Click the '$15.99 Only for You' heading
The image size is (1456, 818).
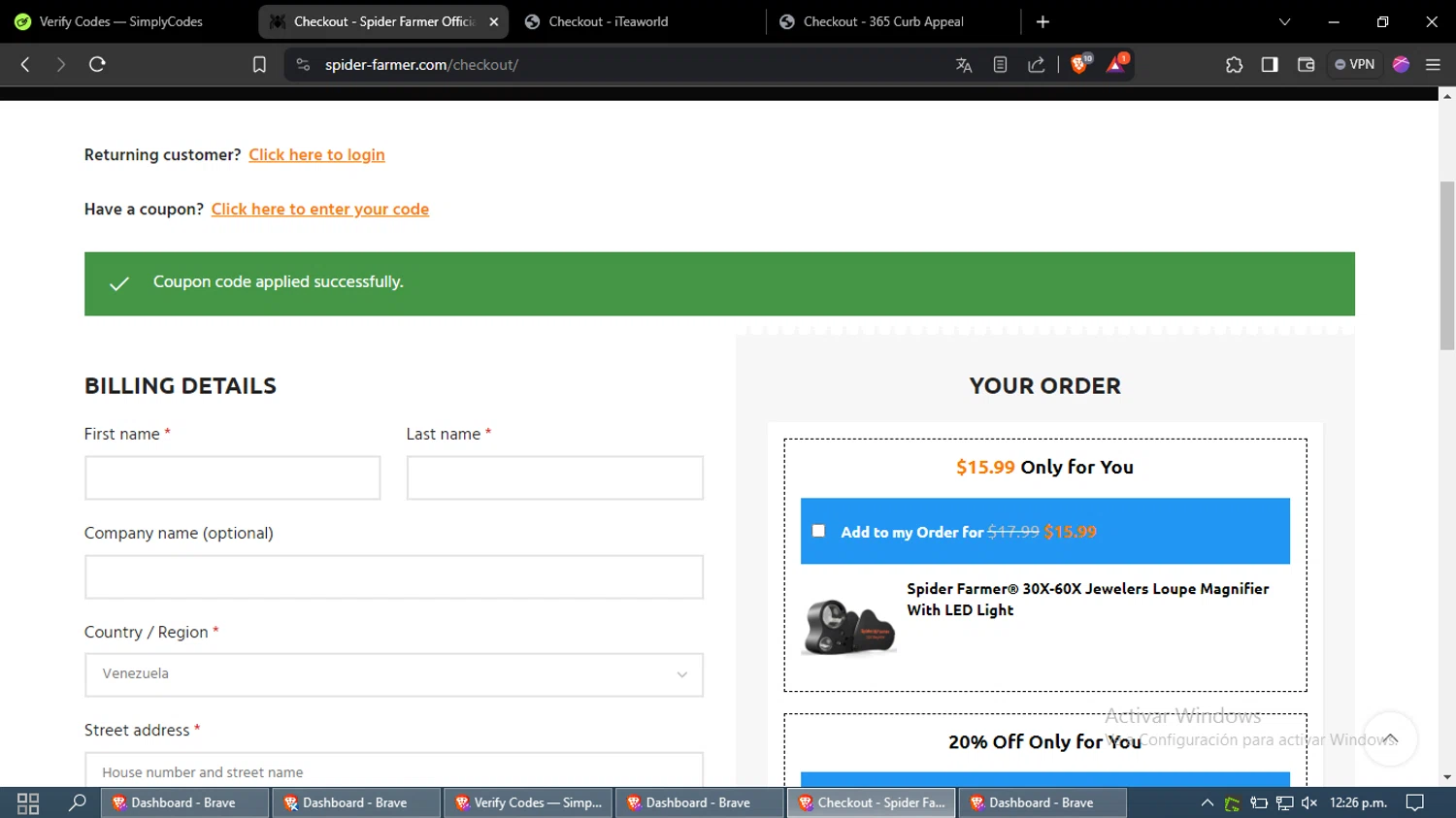[x=1044, y=467]
